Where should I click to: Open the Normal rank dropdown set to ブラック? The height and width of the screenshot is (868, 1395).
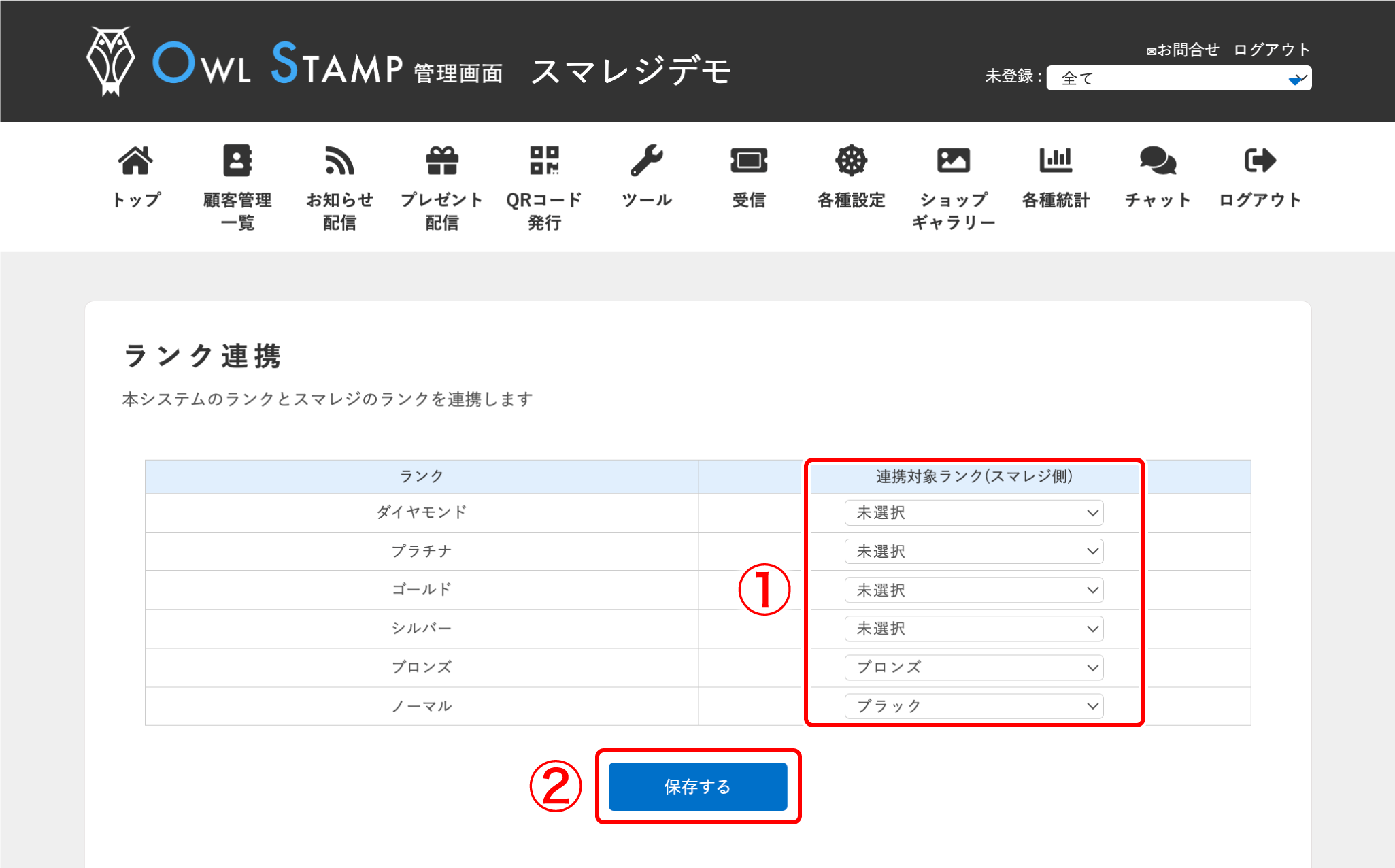tap(973, 706)
